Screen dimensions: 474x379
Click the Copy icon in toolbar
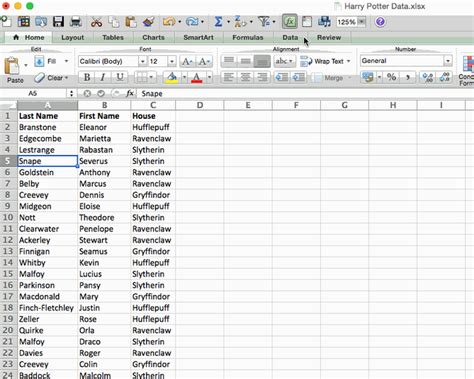114,22
